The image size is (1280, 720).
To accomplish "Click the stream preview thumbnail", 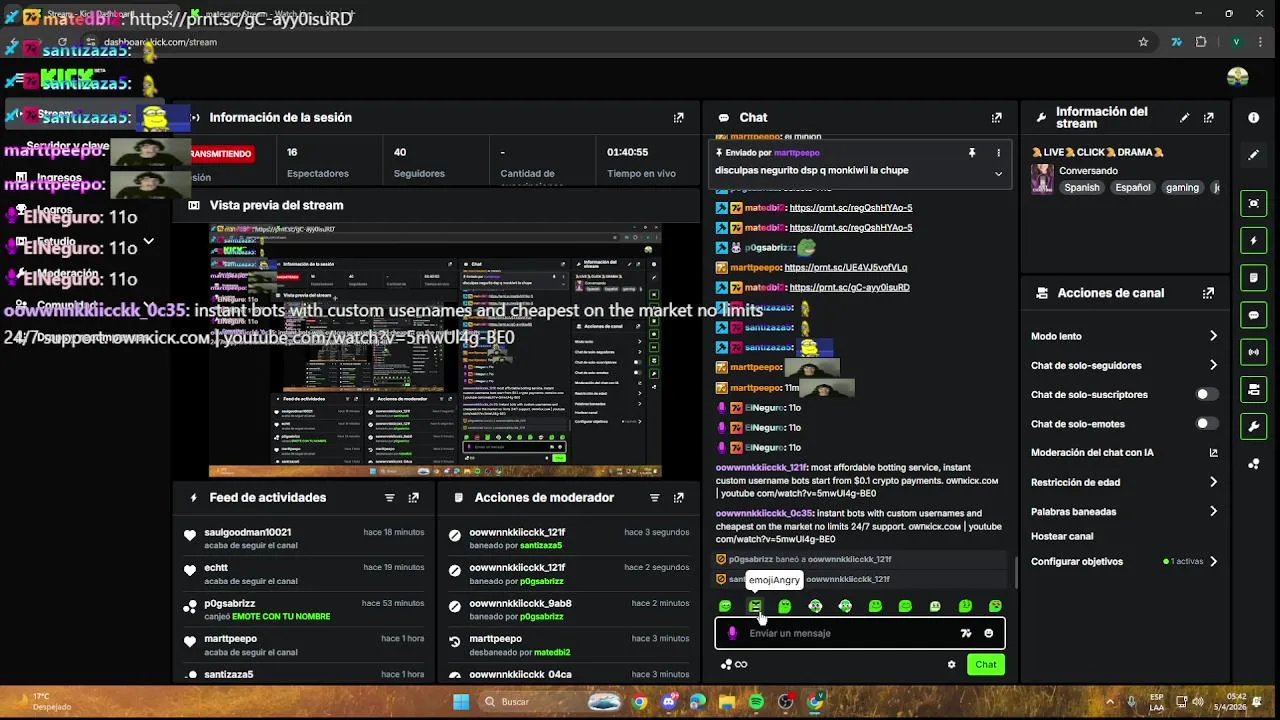I will click(x=435, y=350).
